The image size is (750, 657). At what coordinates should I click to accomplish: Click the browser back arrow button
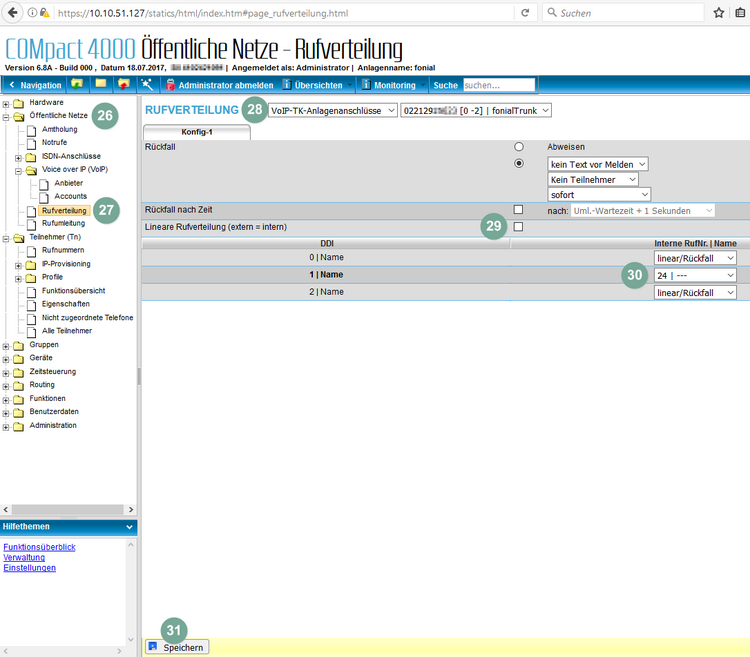click(x=13, y=13)
